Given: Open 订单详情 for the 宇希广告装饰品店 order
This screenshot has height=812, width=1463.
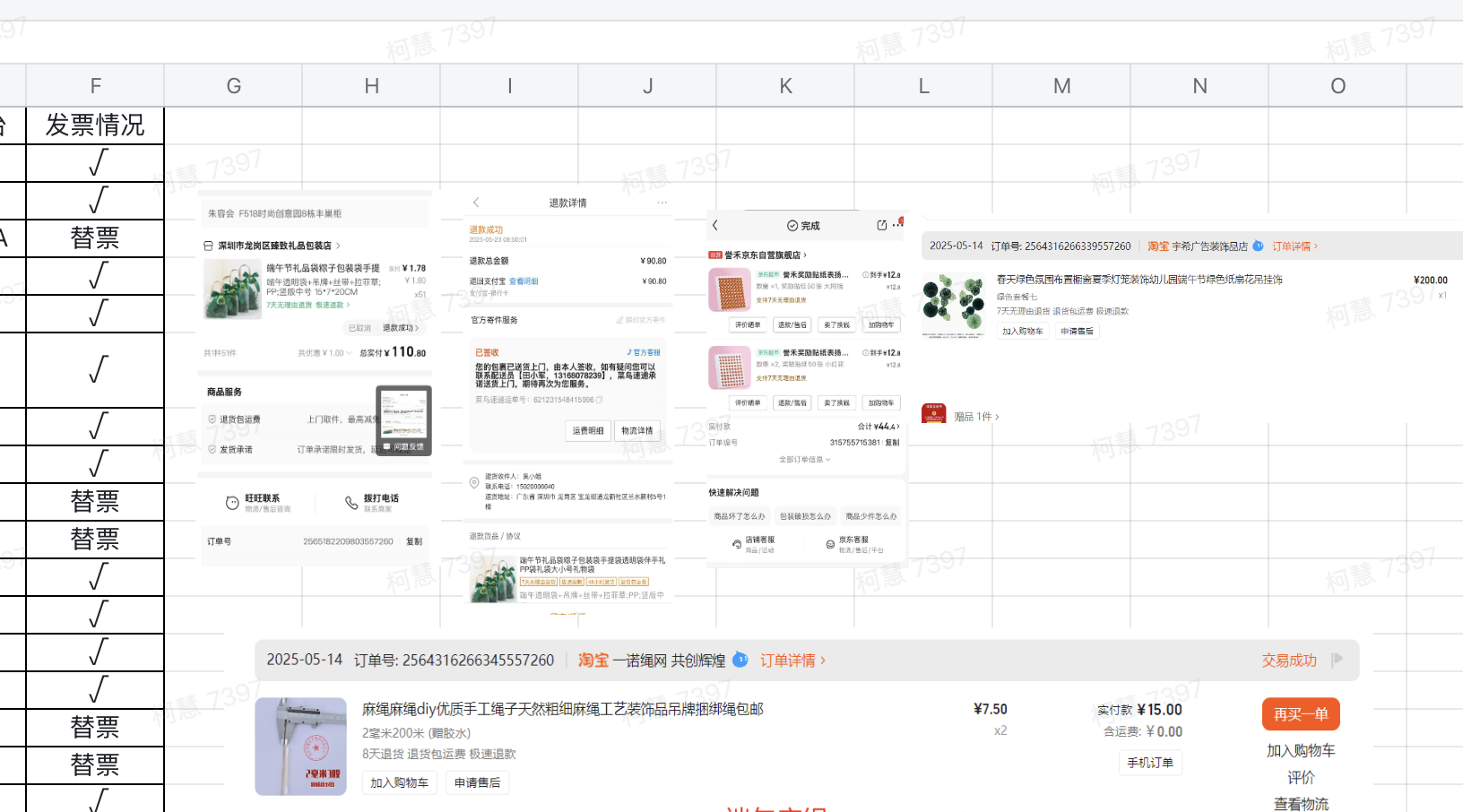Looking at the screenshot, I should pos(1295,246).
